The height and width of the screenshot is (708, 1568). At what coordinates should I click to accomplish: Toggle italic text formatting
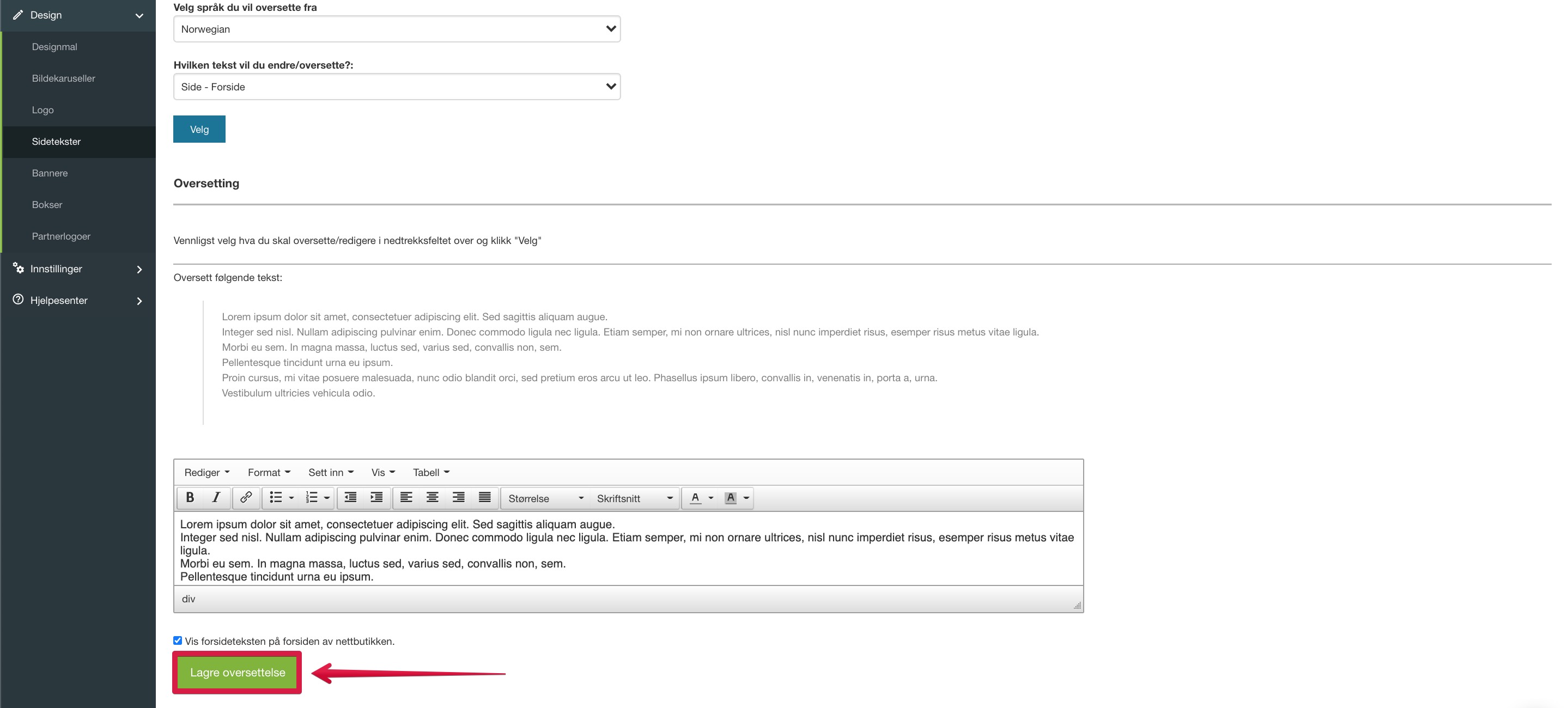(x=216, y=498)
